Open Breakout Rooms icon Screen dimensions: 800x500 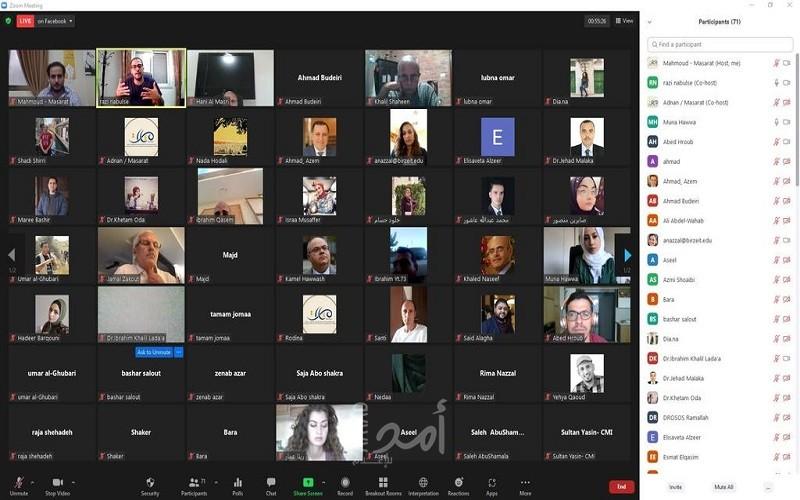[383, 482]
